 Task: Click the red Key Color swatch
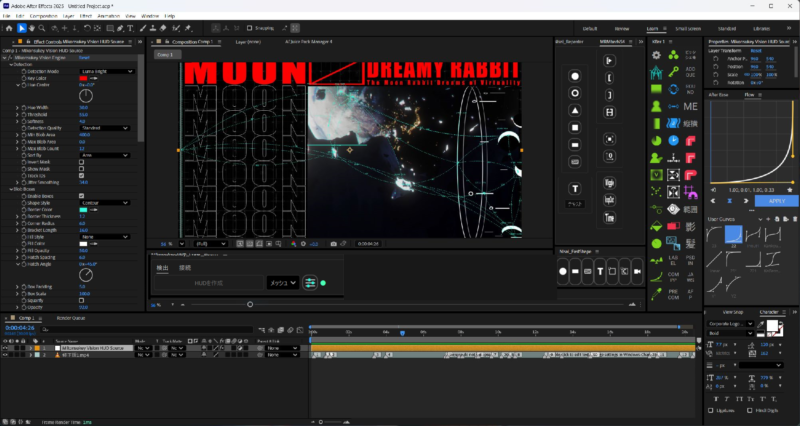pyautogui.click(x=83, y=78)
